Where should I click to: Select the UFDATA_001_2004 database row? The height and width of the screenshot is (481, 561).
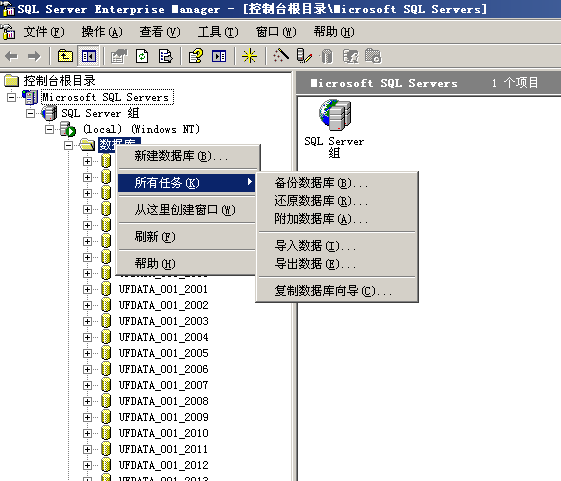coord(164,337)
